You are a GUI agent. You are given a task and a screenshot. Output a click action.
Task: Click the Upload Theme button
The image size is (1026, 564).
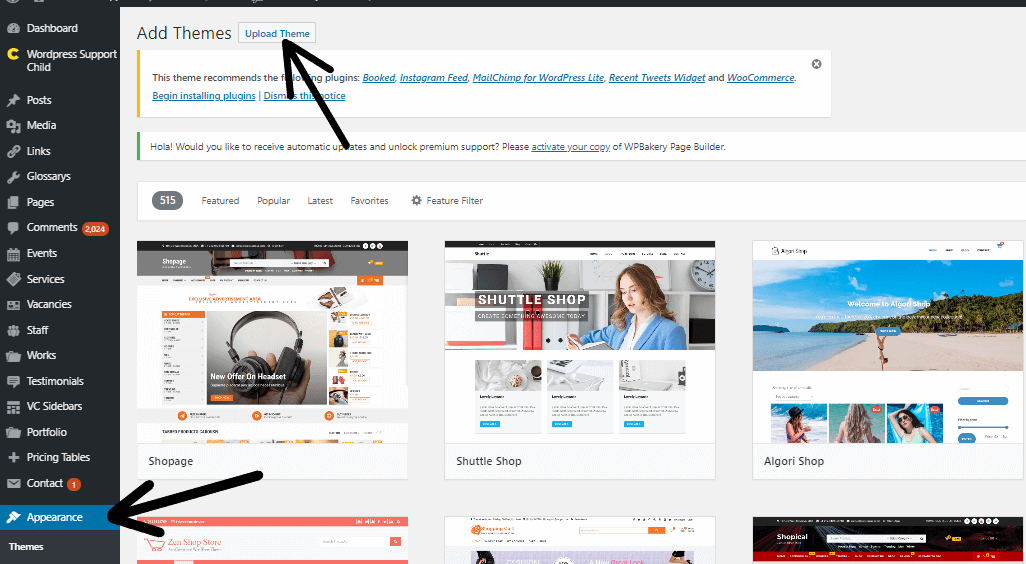277,33
